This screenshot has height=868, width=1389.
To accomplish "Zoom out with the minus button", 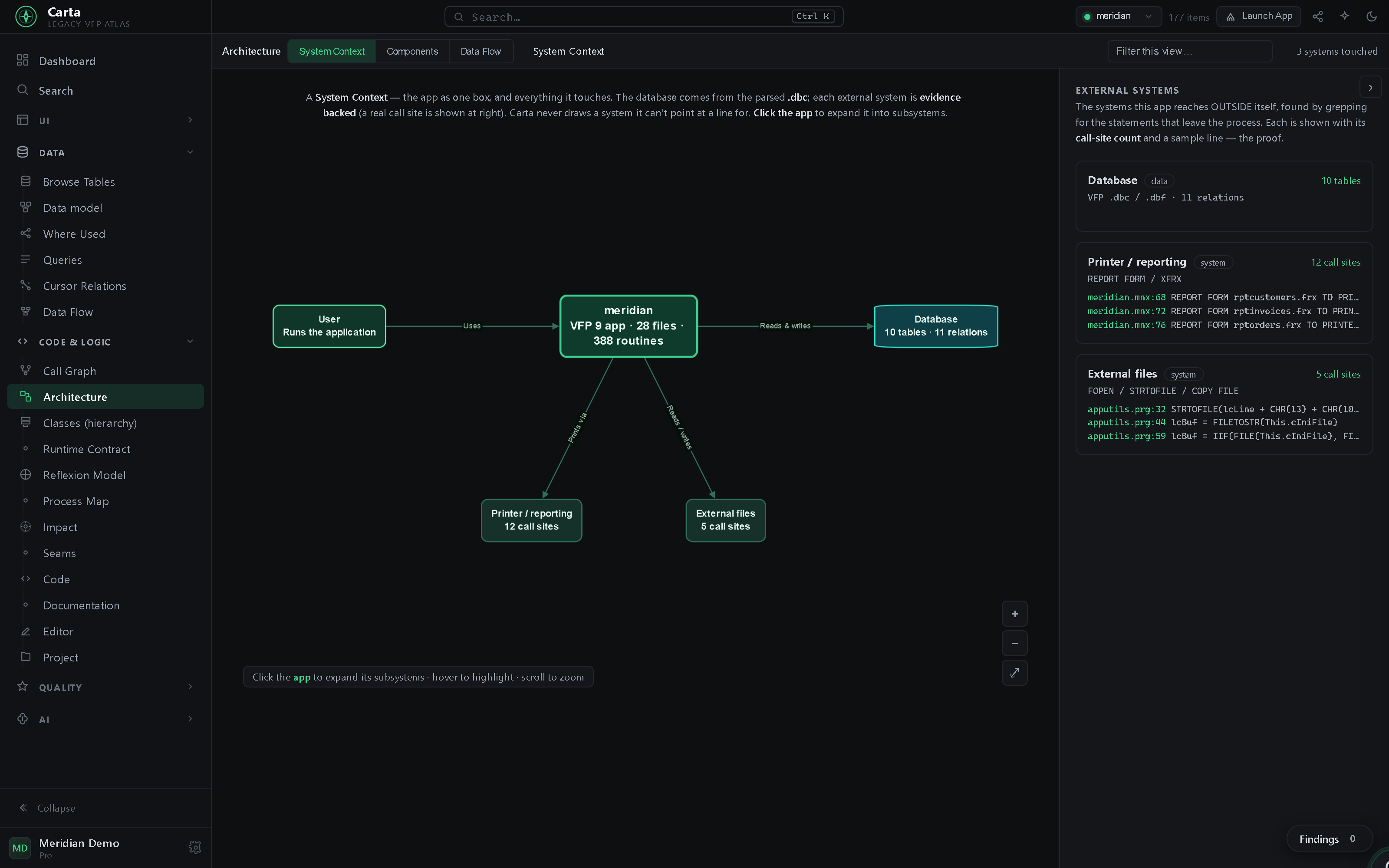I will (1015, 643).
